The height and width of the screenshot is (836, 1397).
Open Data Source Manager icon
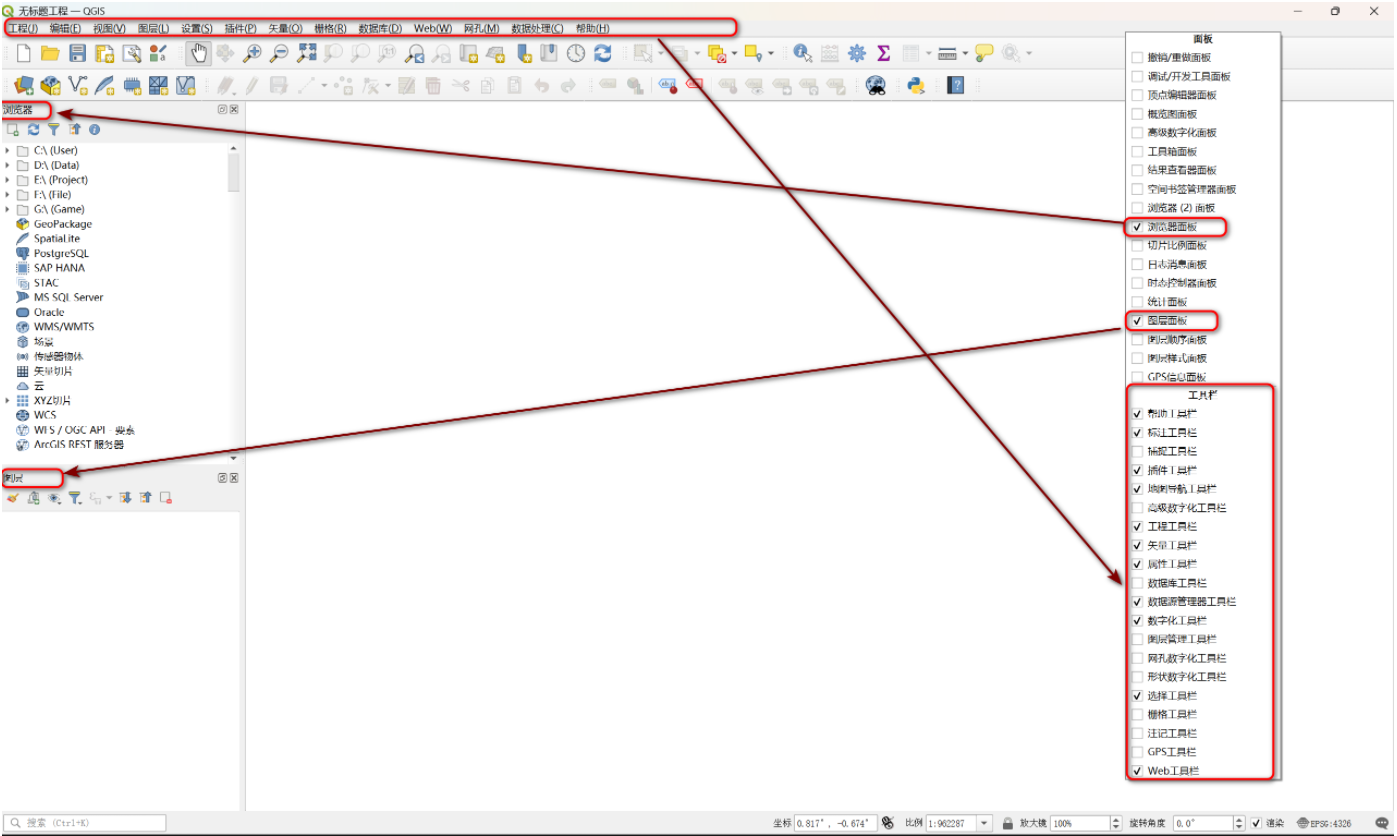coord(24,85)
